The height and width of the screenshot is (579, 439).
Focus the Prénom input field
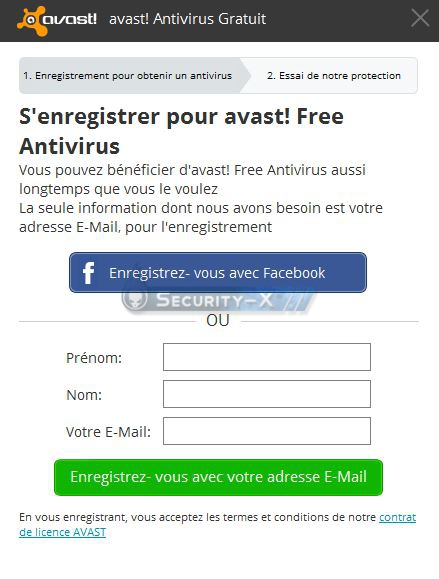click(267, 357)
